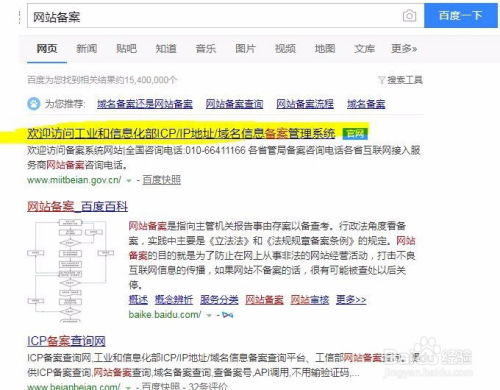
Task: Select the 网页 tab
Action: [x=47, y=49]
